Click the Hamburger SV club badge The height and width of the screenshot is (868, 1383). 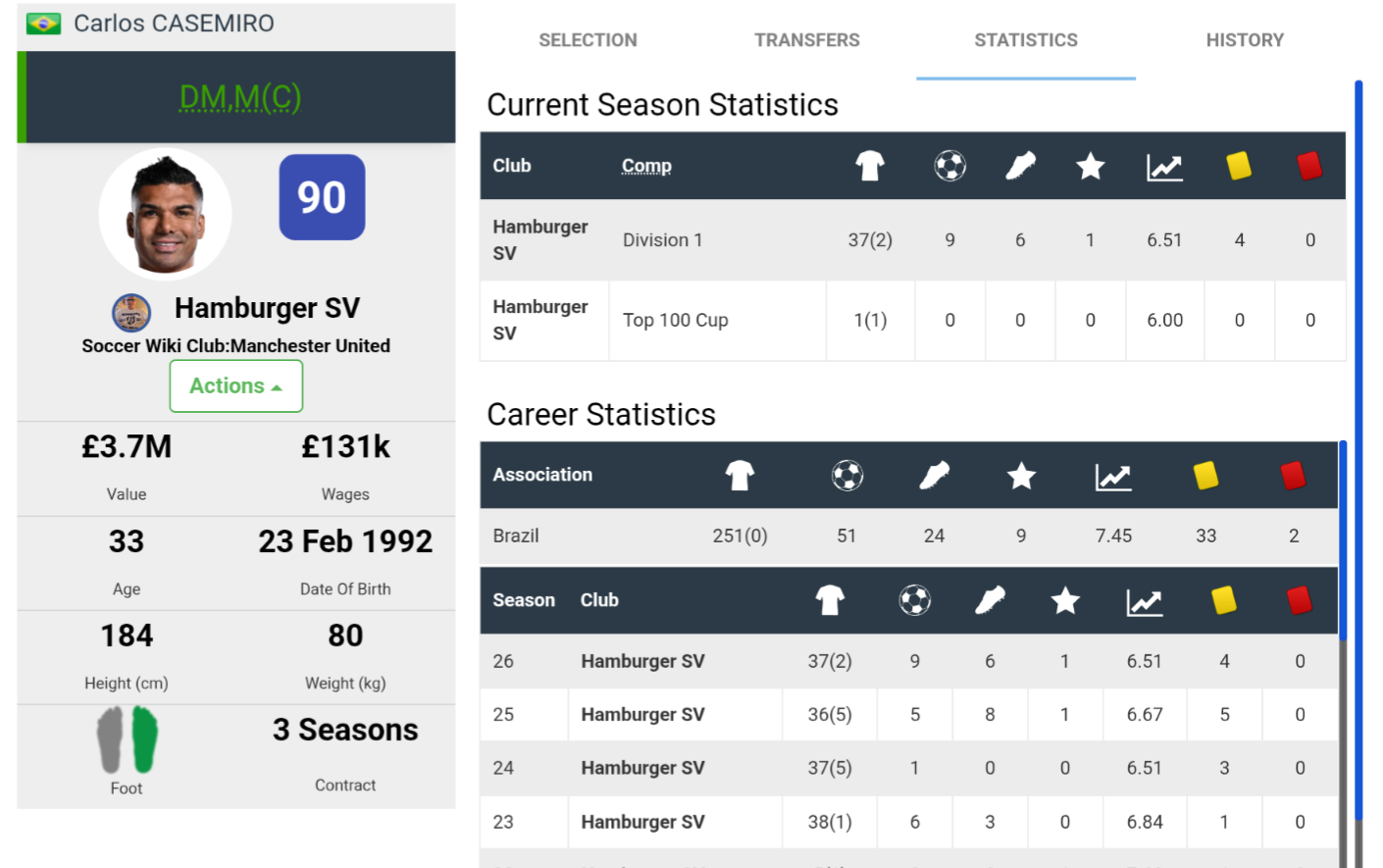pos(130,314)
